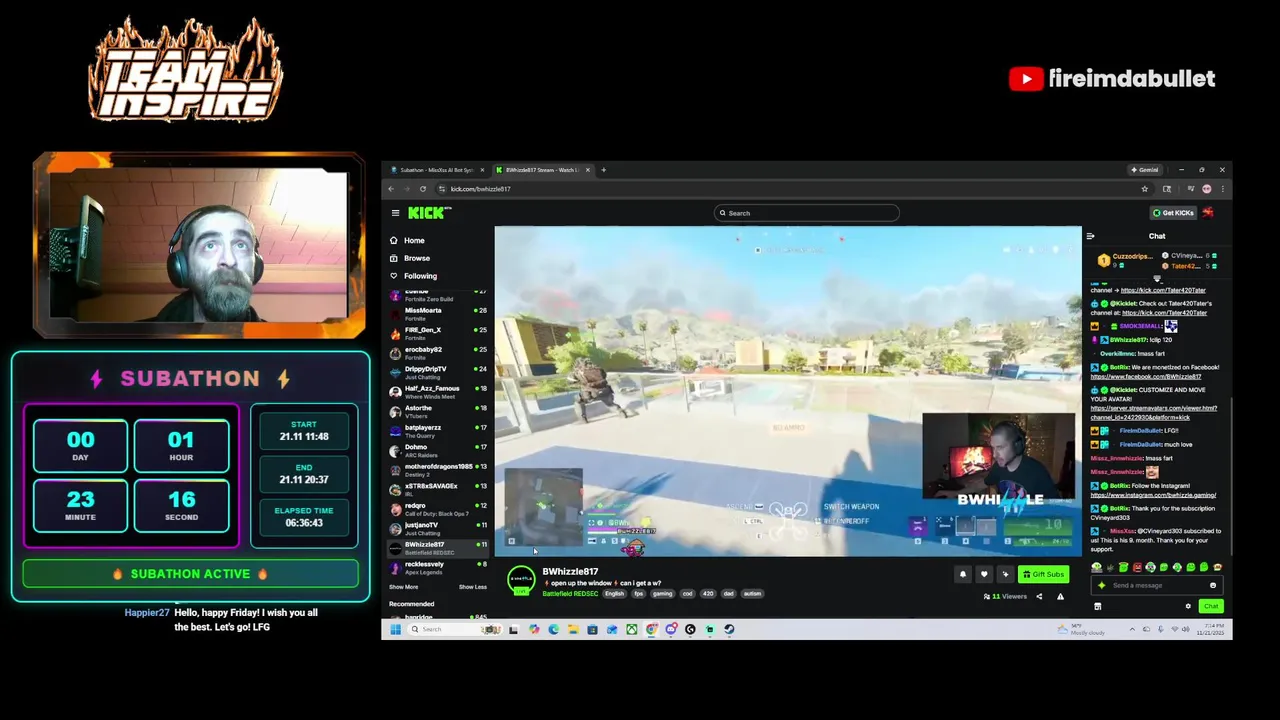Select Half_Azz_Famous channel in sidebar

click(x=437, y=392)
